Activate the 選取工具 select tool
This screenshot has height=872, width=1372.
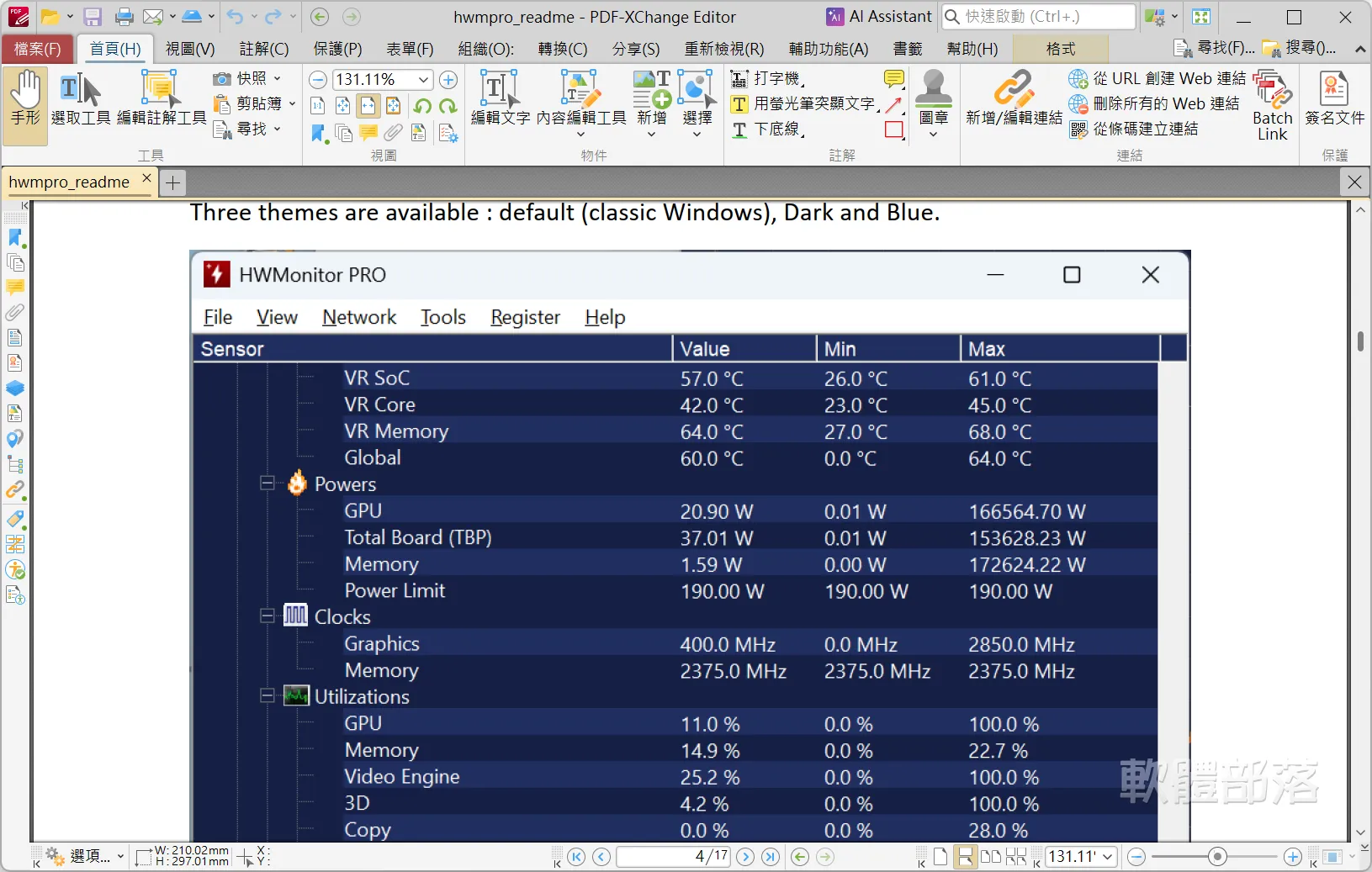pyautogui.click(x=81, y=99)
